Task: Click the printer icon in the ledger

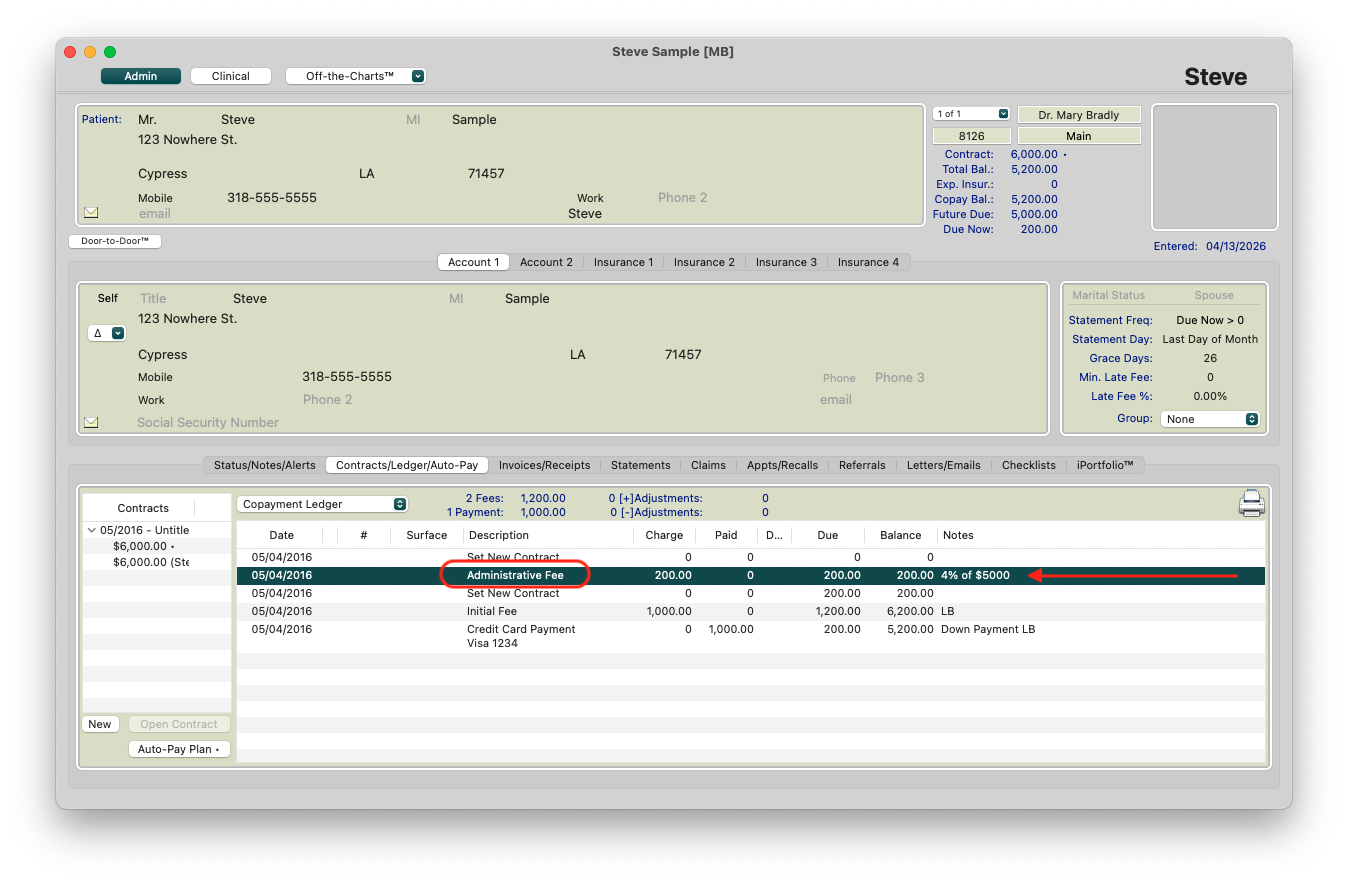Action: pyautogui.click(x=1251, y=504)
